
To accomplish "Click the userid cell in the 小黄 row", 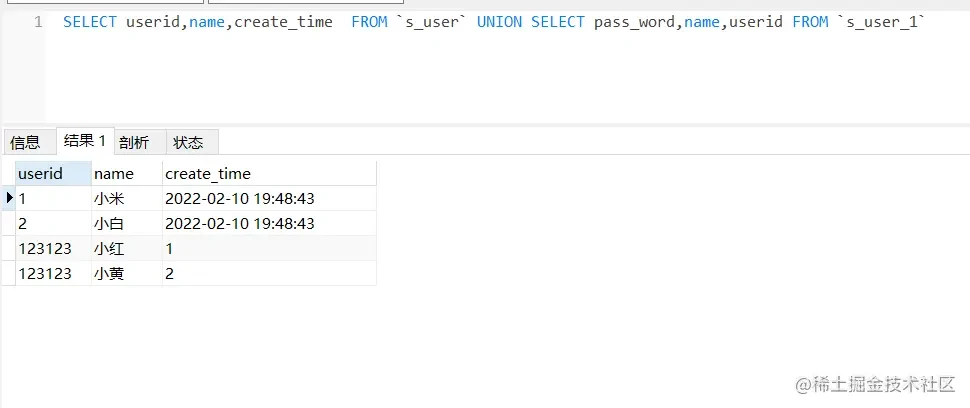I will point(53,273).
